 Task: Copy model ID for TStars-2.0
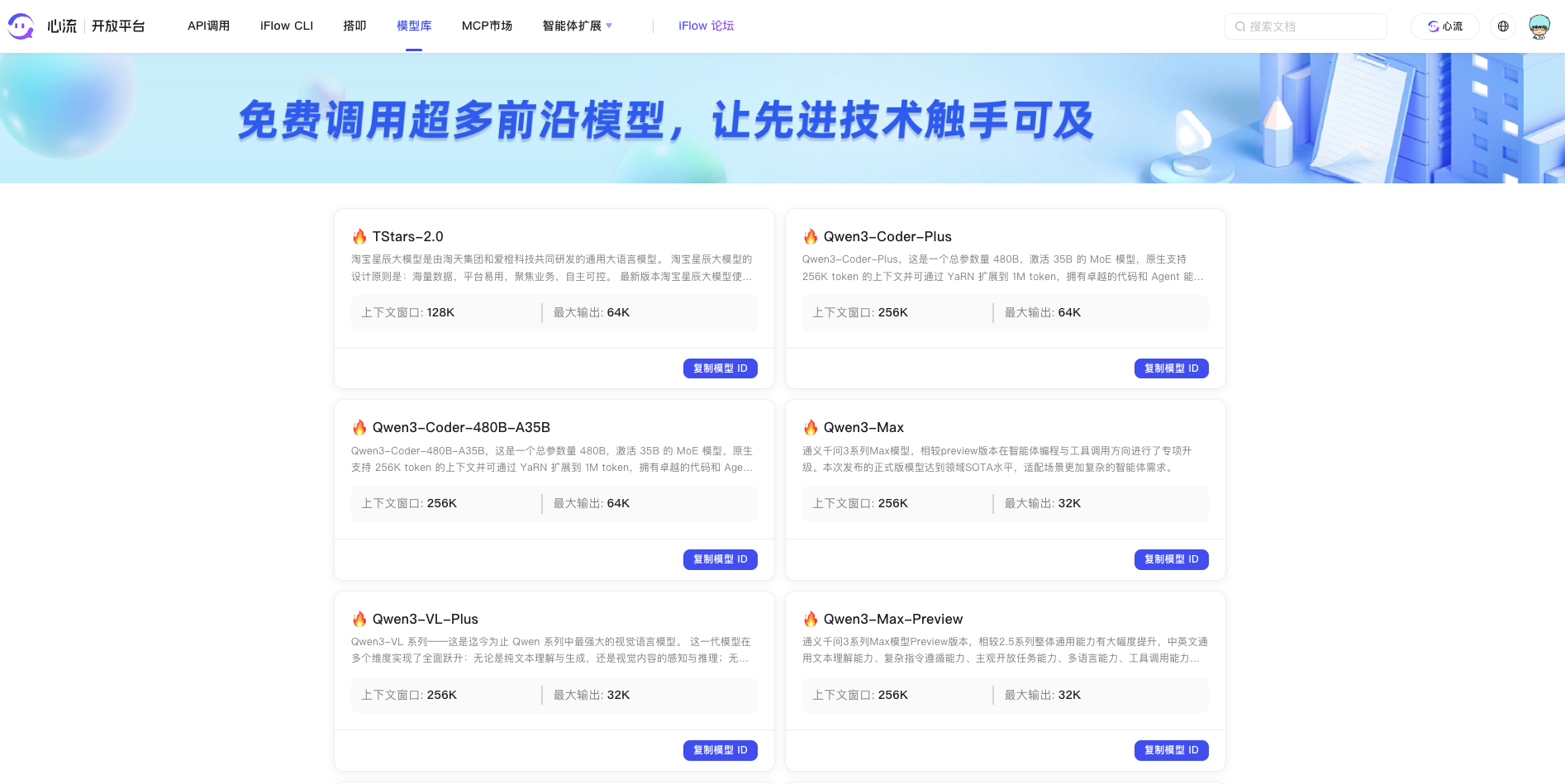pyautogui.click(x=720, y=368)
